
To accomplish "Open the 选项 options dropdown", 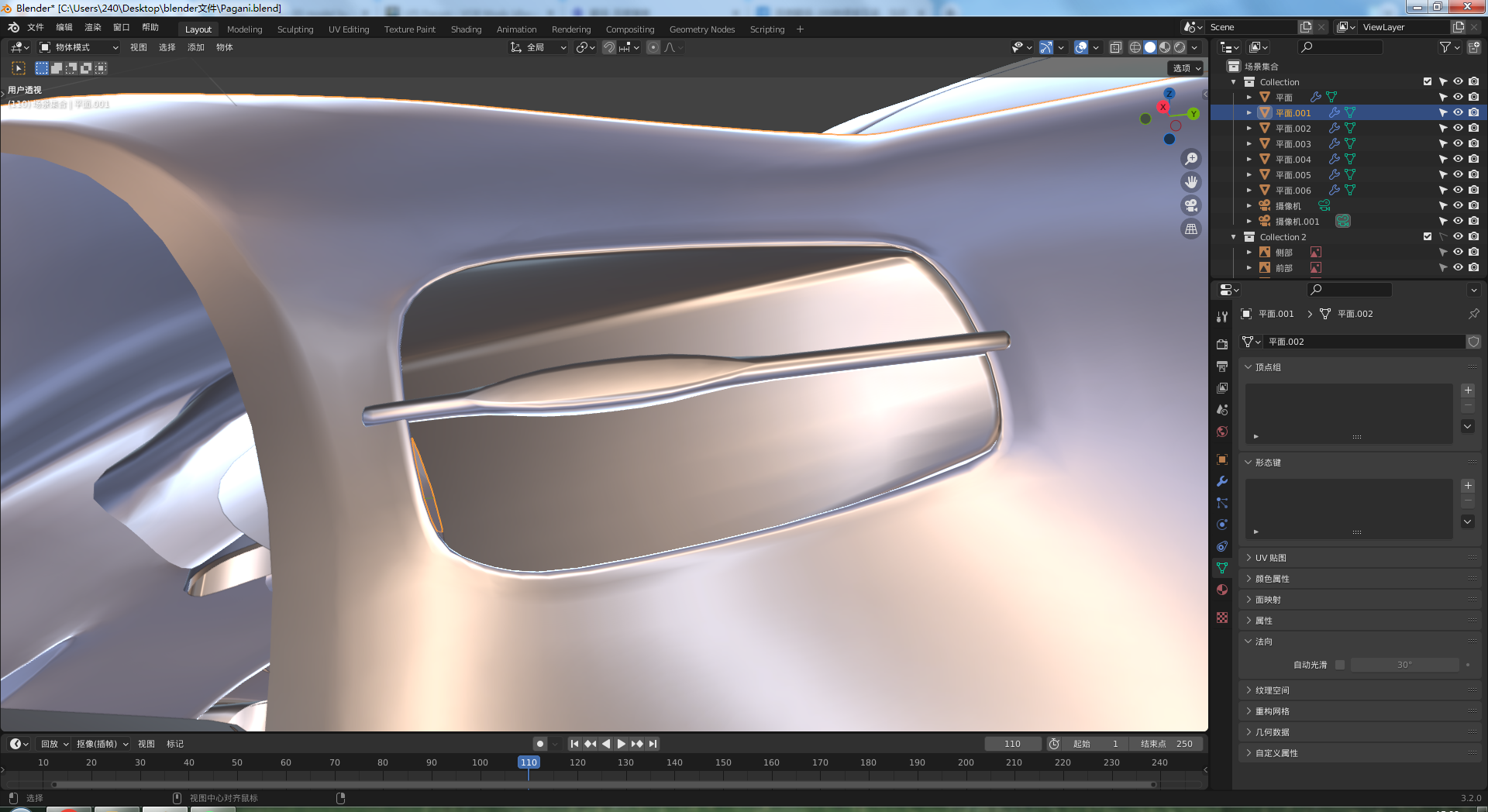I will (x=1186, y=68).
